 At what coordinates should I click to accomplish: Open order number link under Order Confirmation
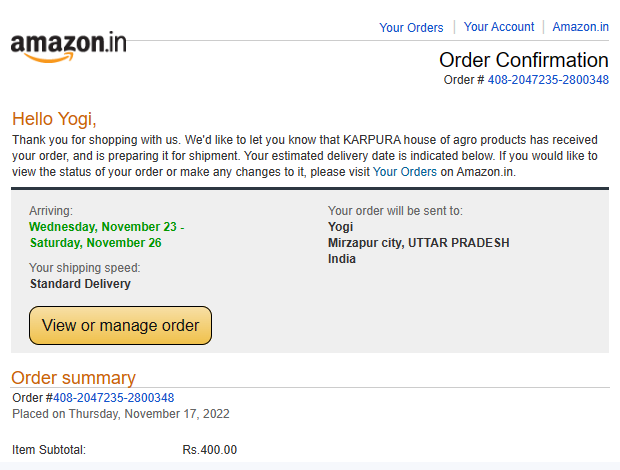(548, 79)
